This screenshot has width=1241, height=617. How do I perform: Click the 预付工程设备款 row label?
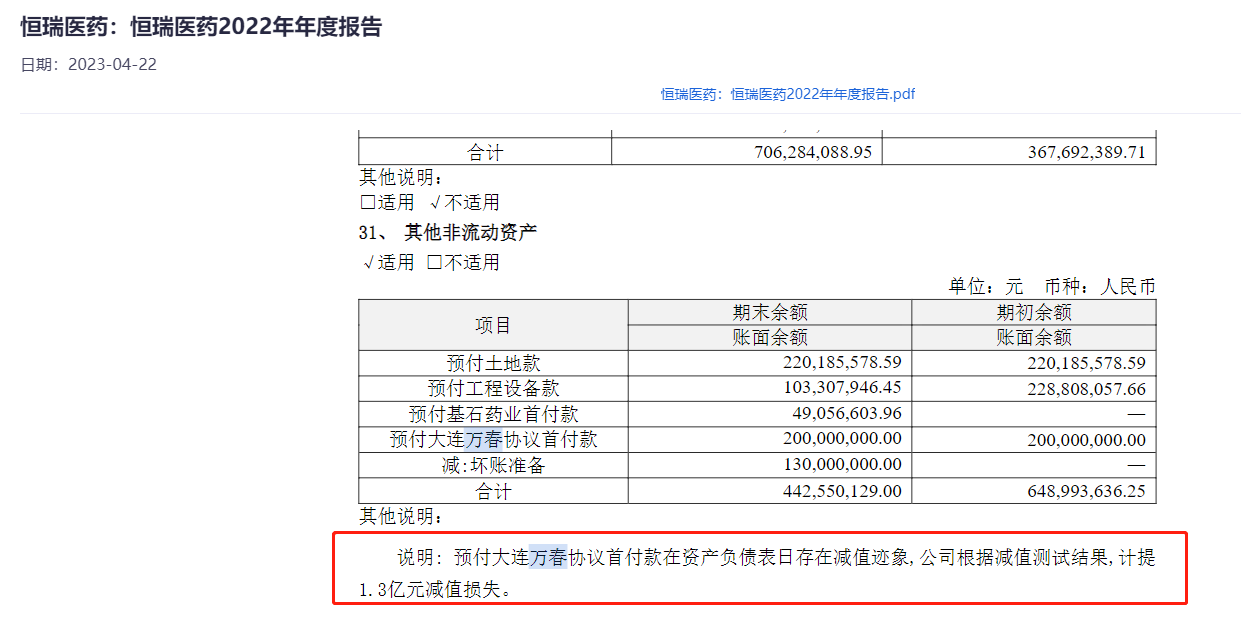493,388
